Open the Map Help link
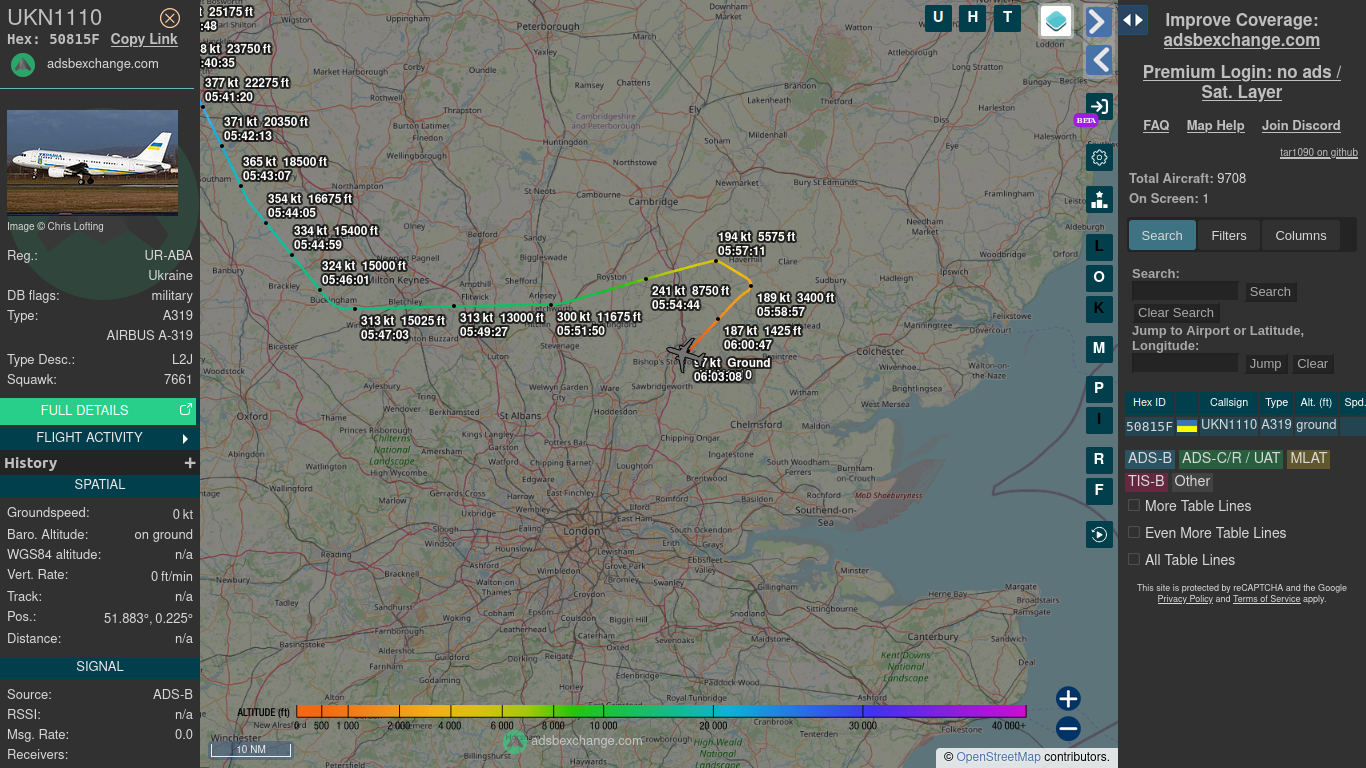The height and width of the screenshot is (768, 1366). point(1215,125)
